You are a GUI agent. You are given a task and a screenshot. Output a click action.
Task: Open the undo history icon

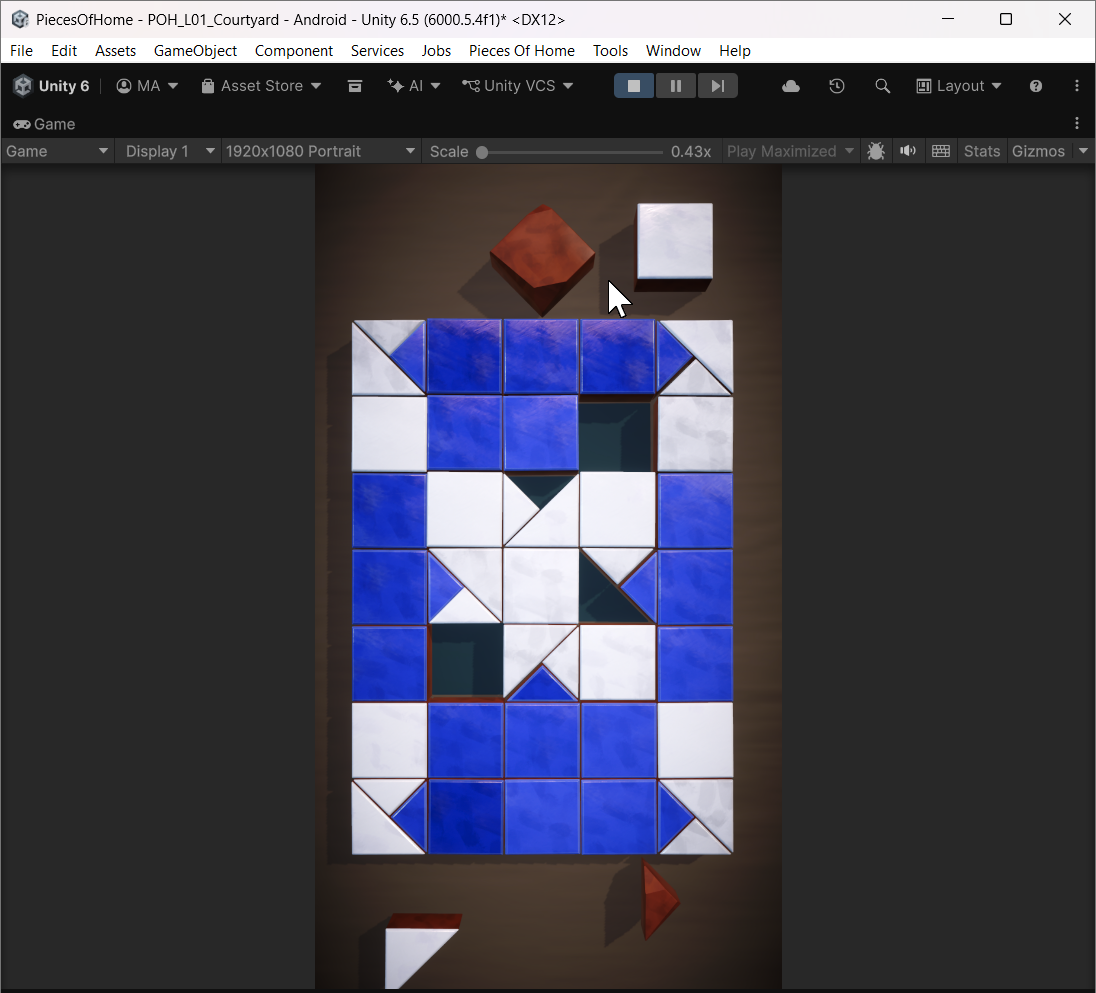[x=837, y=86]
